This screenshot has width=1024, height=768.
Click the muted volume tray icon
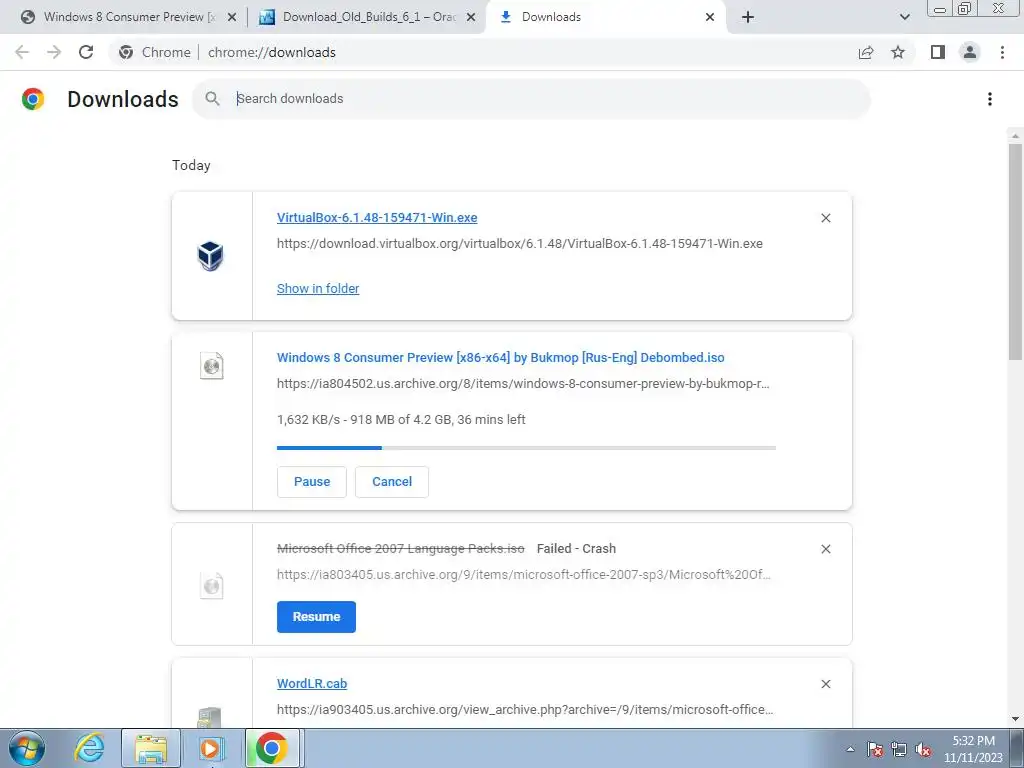(923, 750)
